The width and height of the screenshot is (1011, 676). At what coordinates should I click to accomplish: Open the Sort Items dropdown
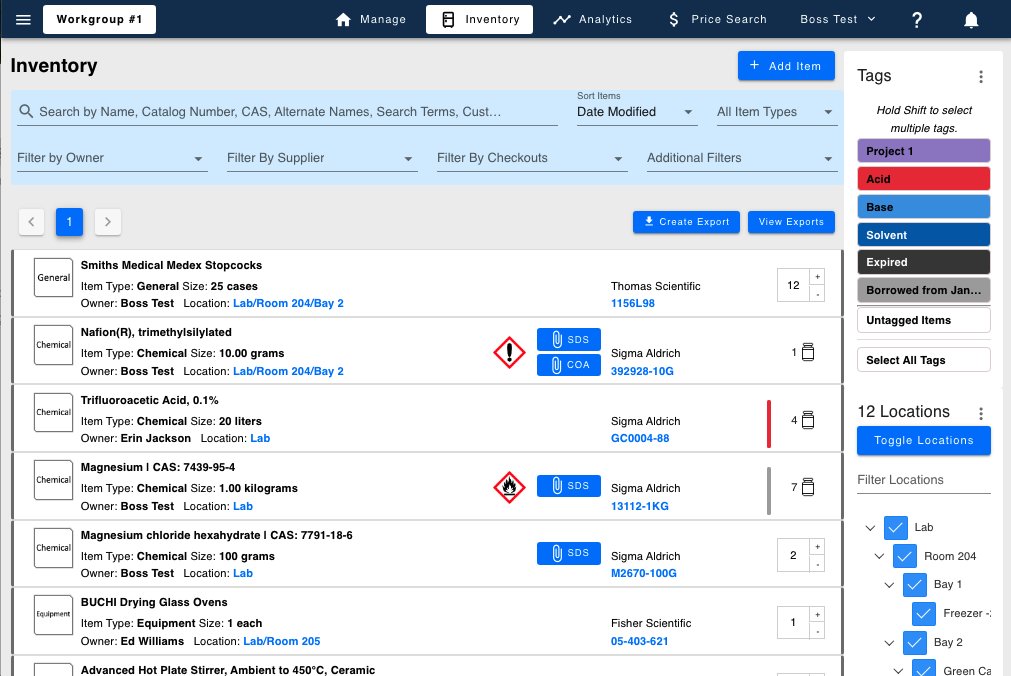pyautogui.click(x=637, y=112)
